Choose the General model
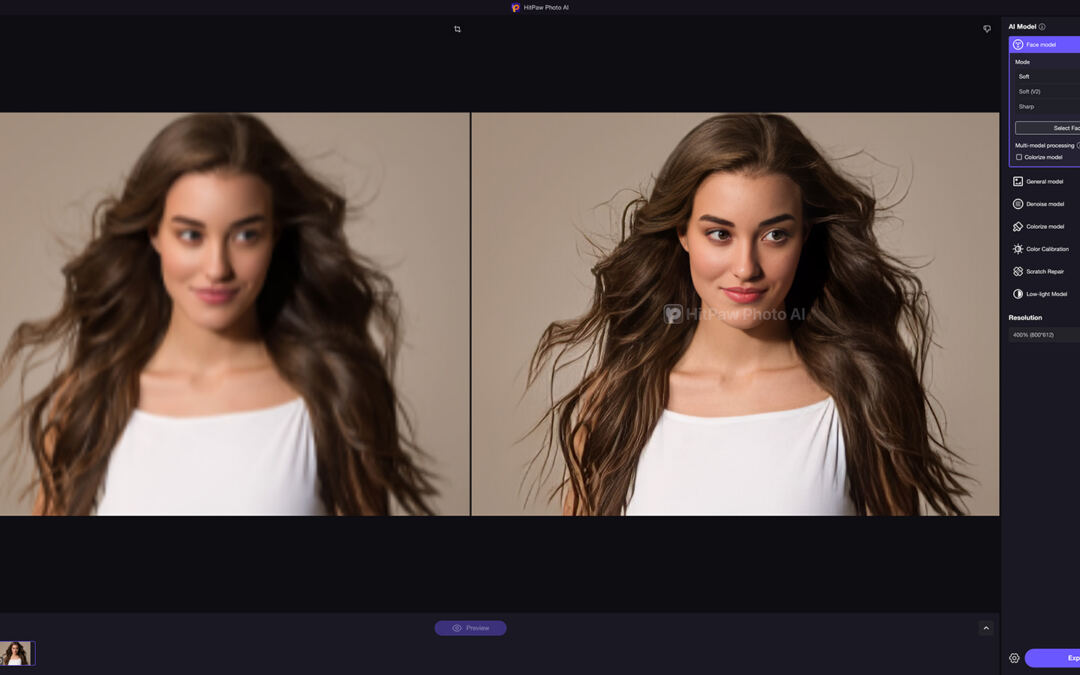Image resolution: width=1080 pixels, height=675 pixels. (x=1044, y=182)
